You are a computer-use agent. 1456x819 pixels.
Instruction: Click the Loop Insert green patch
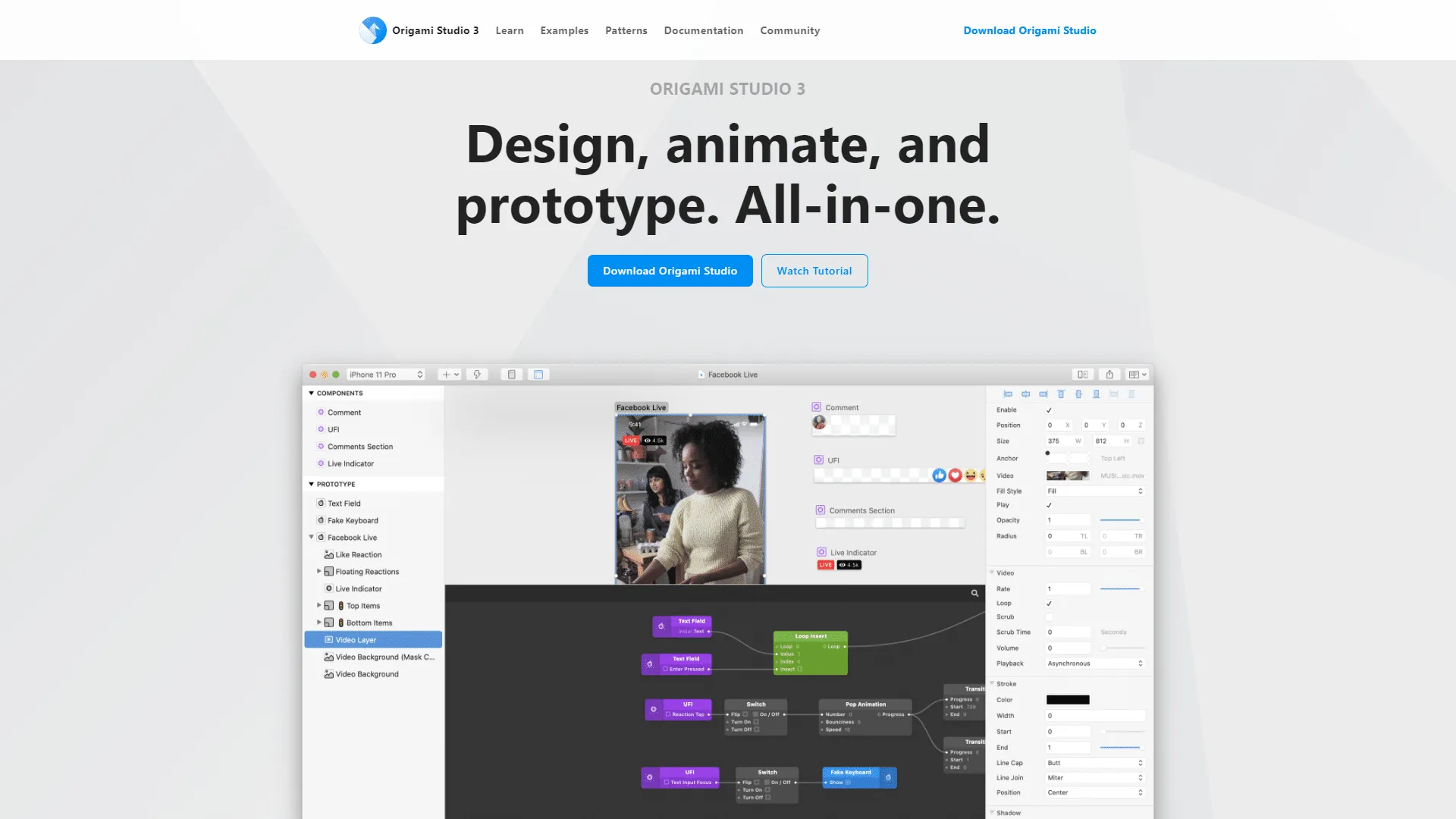click(811, 653)
